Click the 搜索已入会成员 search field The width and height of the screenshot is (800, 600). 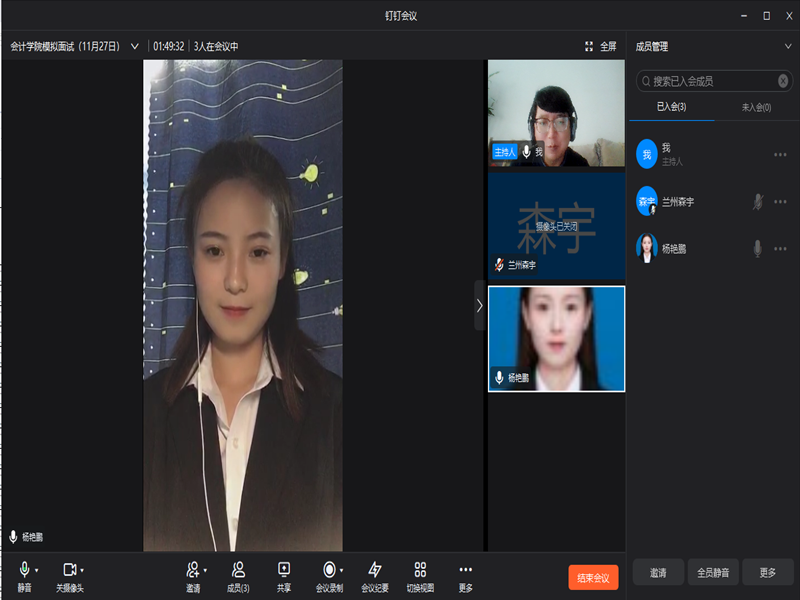pos(712,81)
